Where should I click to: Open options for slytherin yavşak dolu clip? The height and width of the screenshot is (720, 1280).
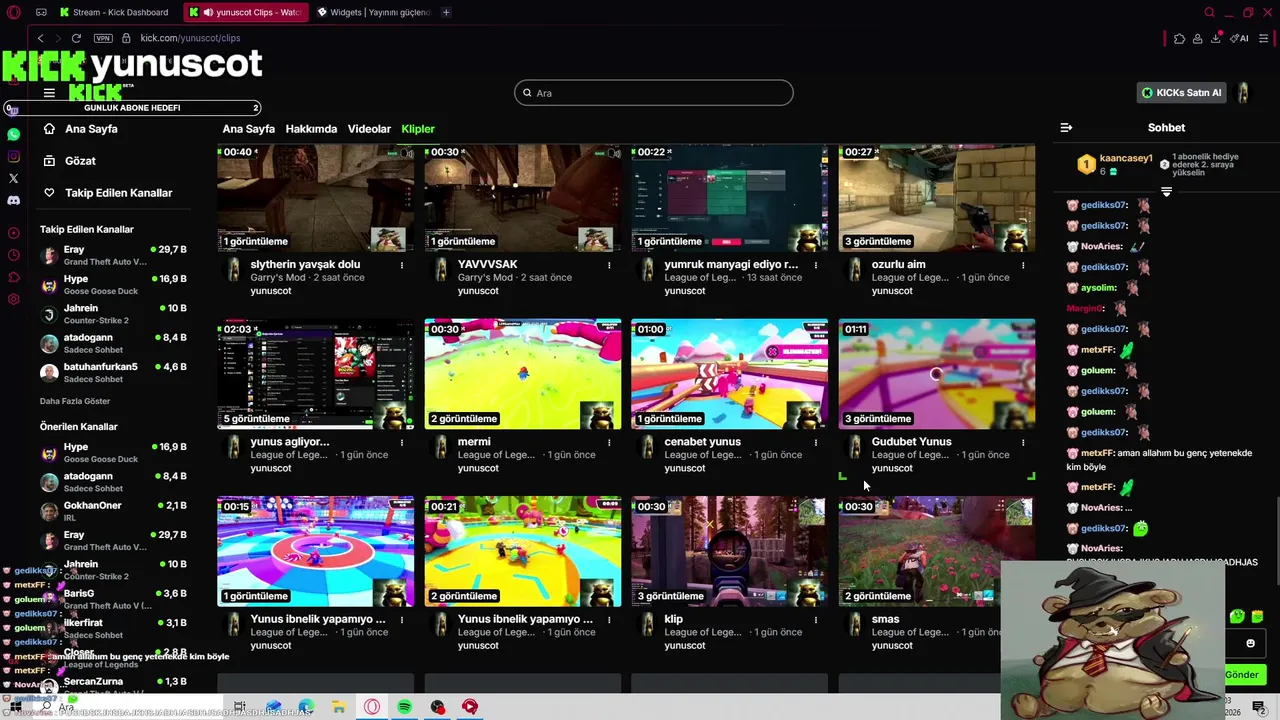402,265
